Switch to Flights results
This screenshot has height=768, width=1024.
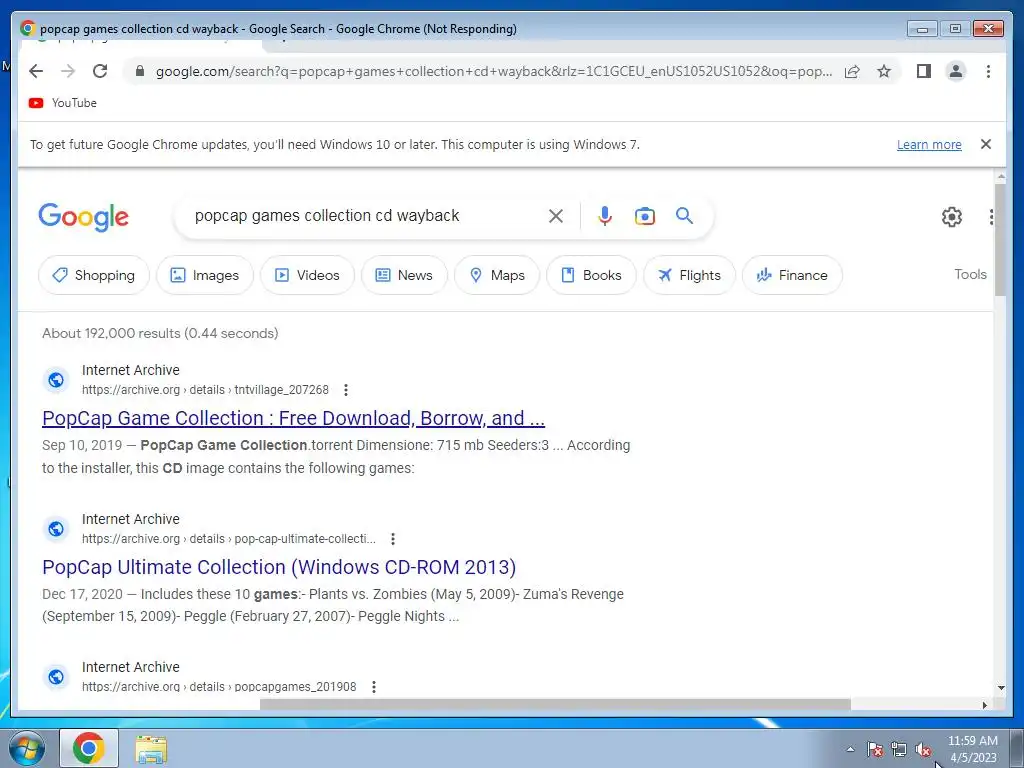click(690, 276)
